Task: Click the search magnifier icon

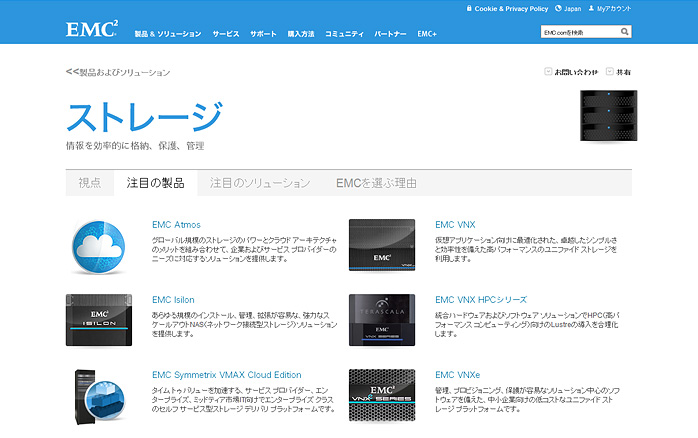Action: pyautogui.click(x=625, y=32)
